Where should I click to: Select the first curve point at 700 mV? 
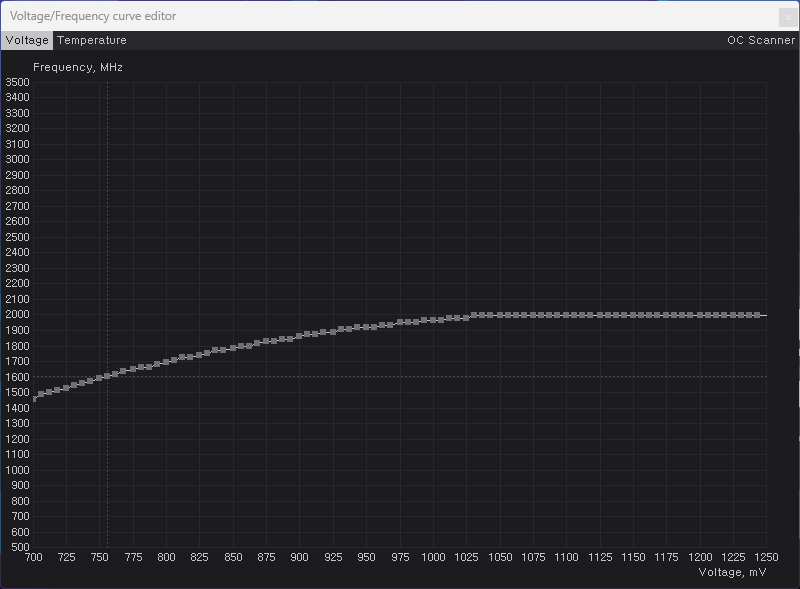pyautogui.click(x=35, y=399)
